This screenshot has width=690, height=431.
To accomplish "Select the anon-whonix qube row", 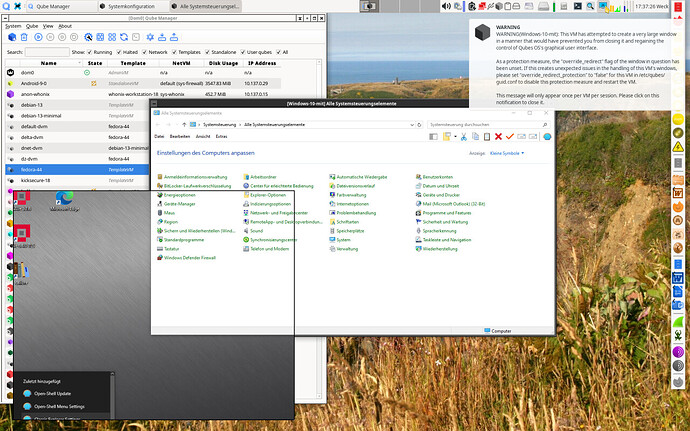I will point(143,94).
